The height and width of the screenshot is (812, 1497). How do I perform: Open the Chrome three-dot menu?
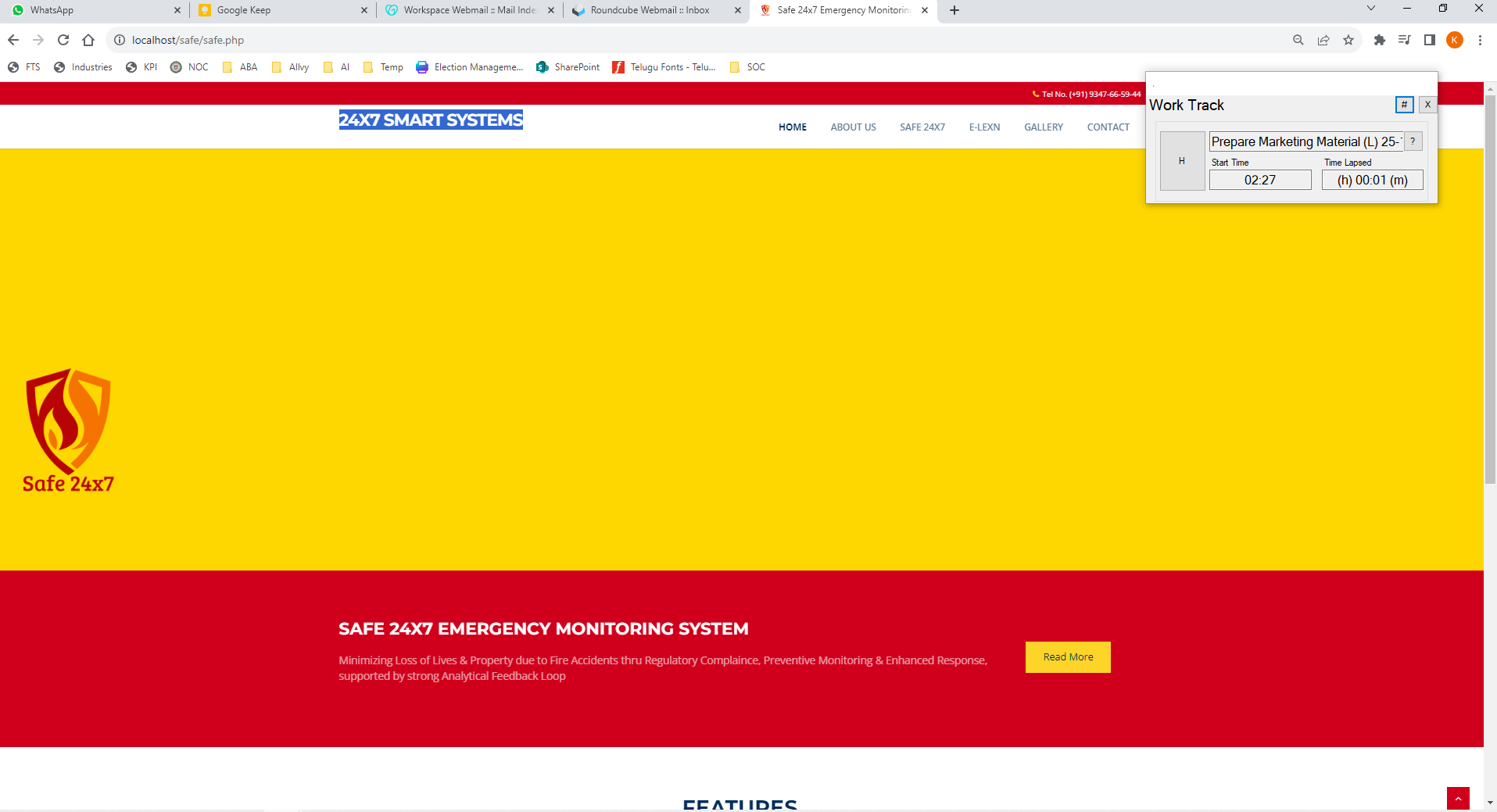[x=1480, y=40]
